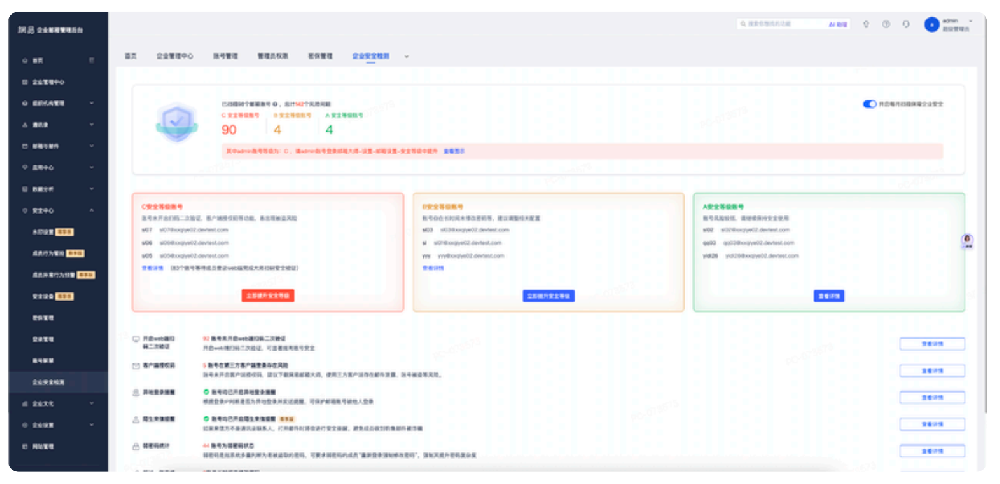Expand the 组织机构管理 sidebar chevron
Screen dimensions: 1000x484
(92, 103)
